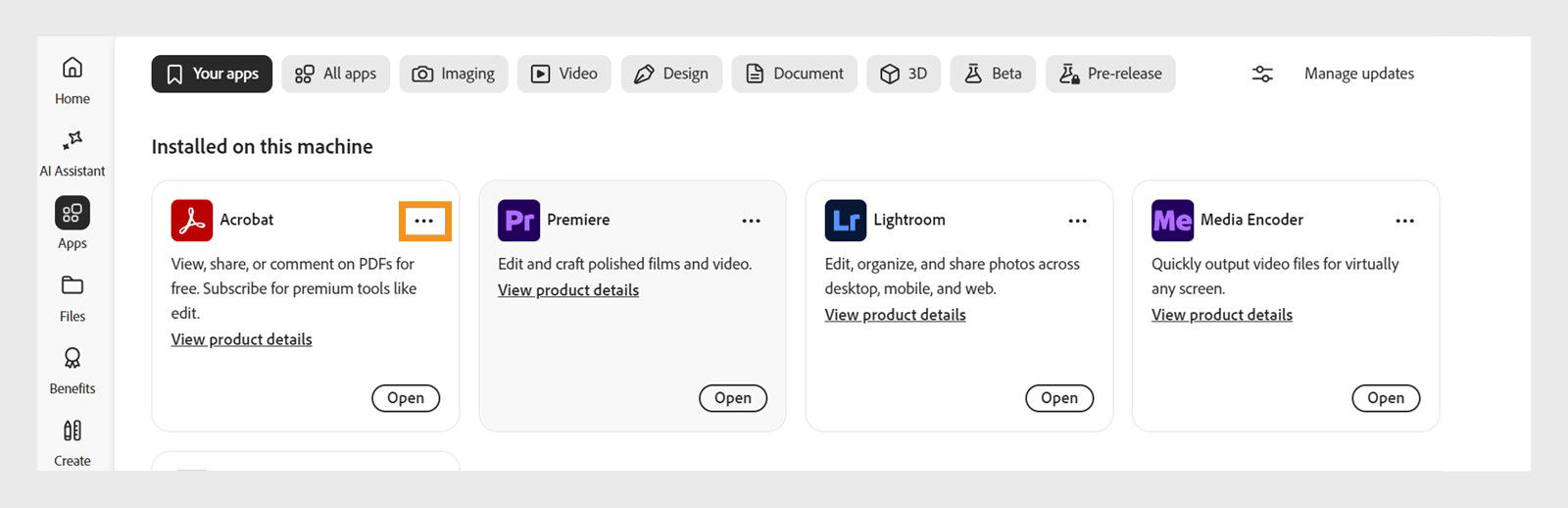Filter apps by Design category
The image size is (1568, 508).
pos(671,74)
